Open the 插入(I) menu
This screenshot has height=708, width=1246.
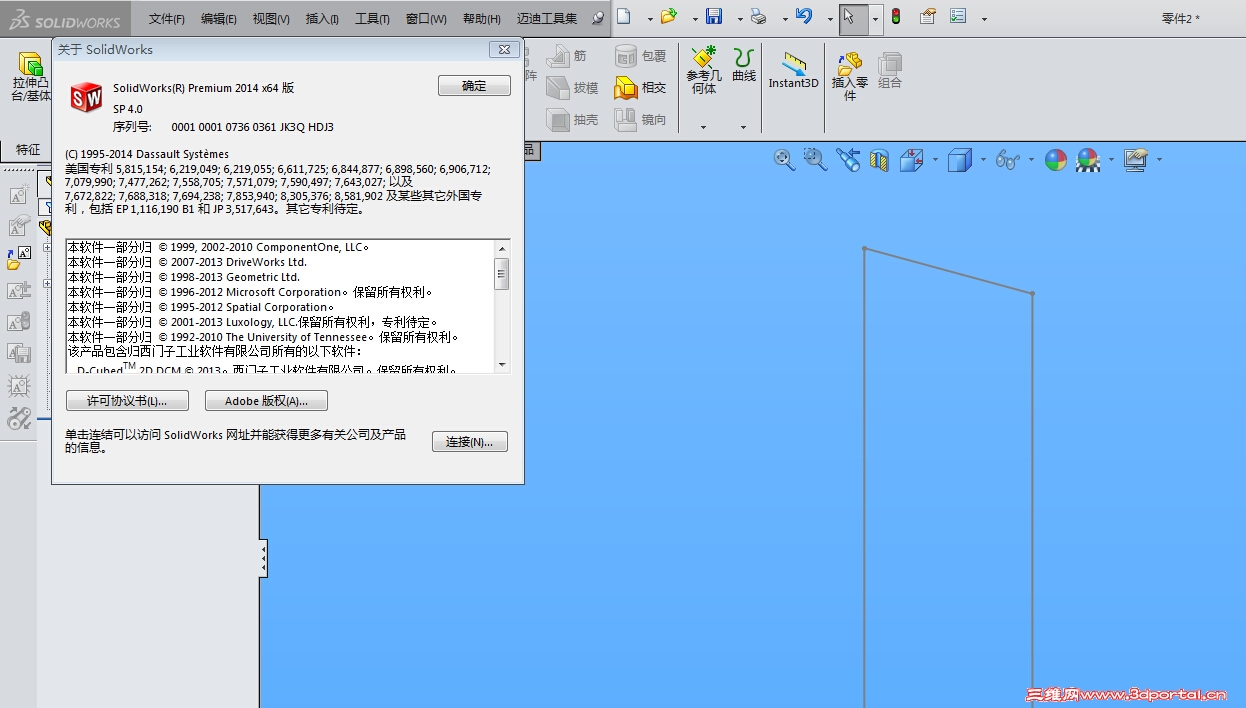322,19
